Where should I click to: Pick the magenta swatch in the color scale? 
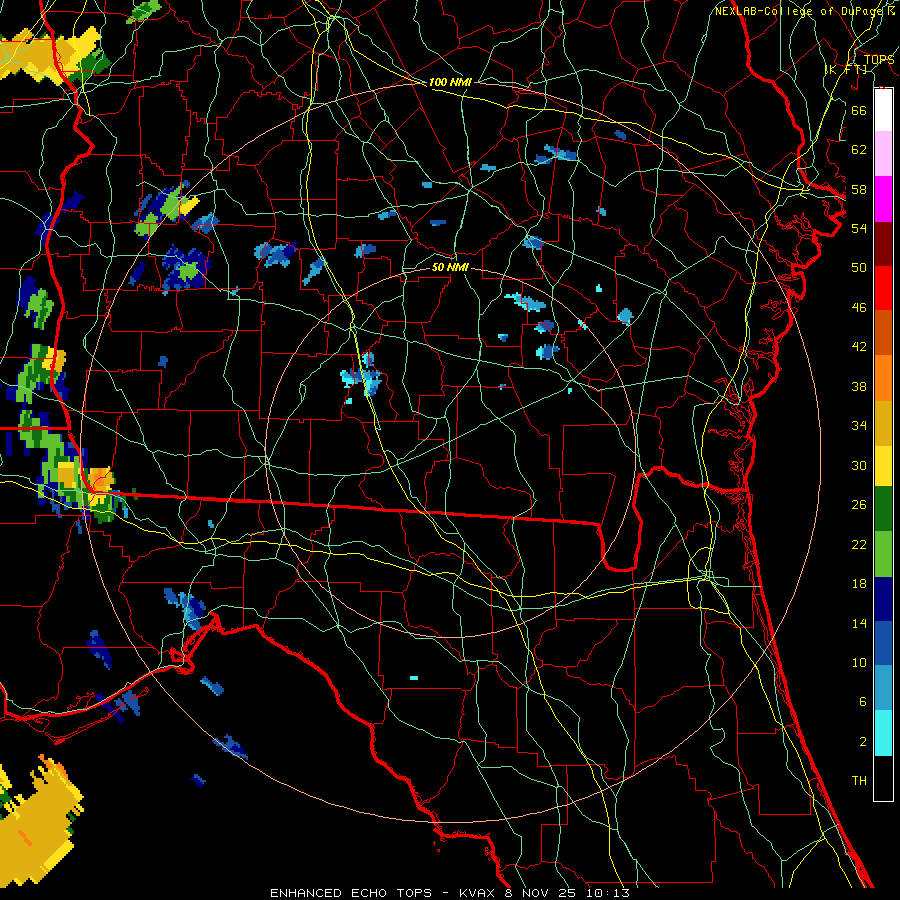[x=883, y=199]
